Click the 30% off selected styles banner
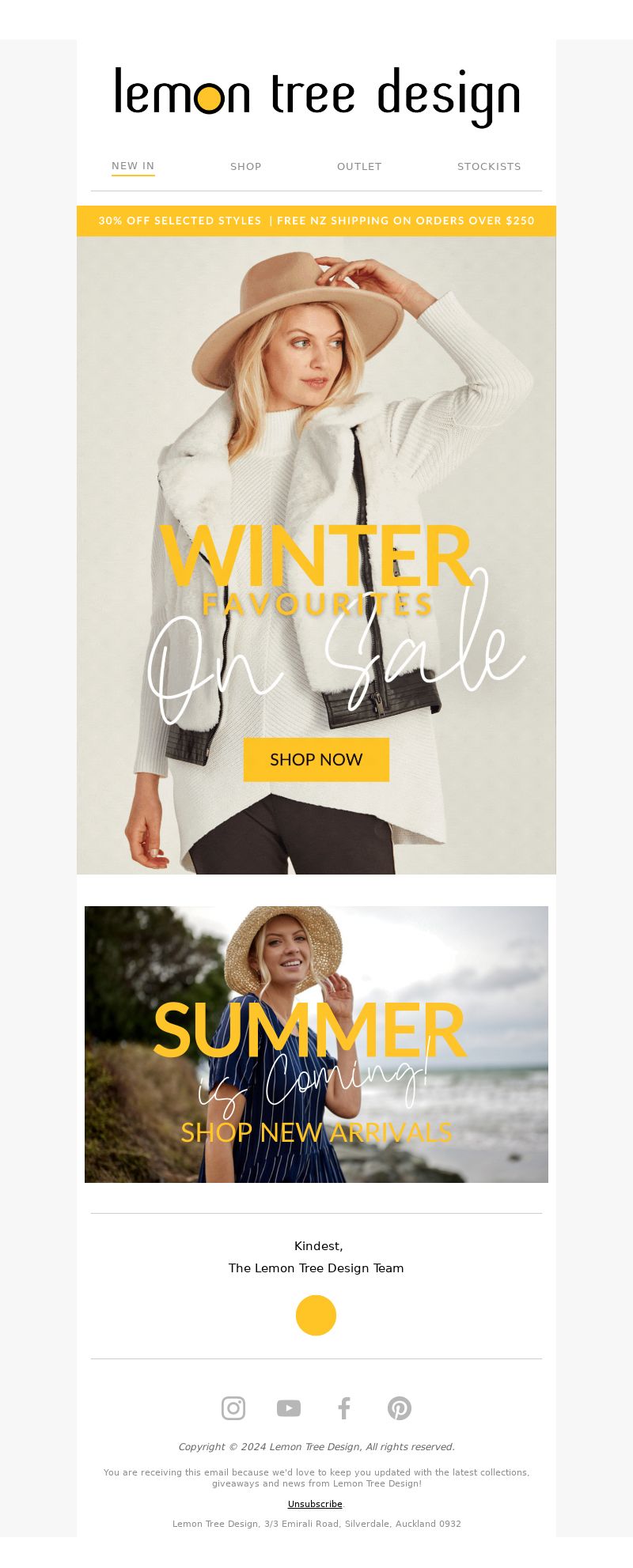 [x=316, y=221]
